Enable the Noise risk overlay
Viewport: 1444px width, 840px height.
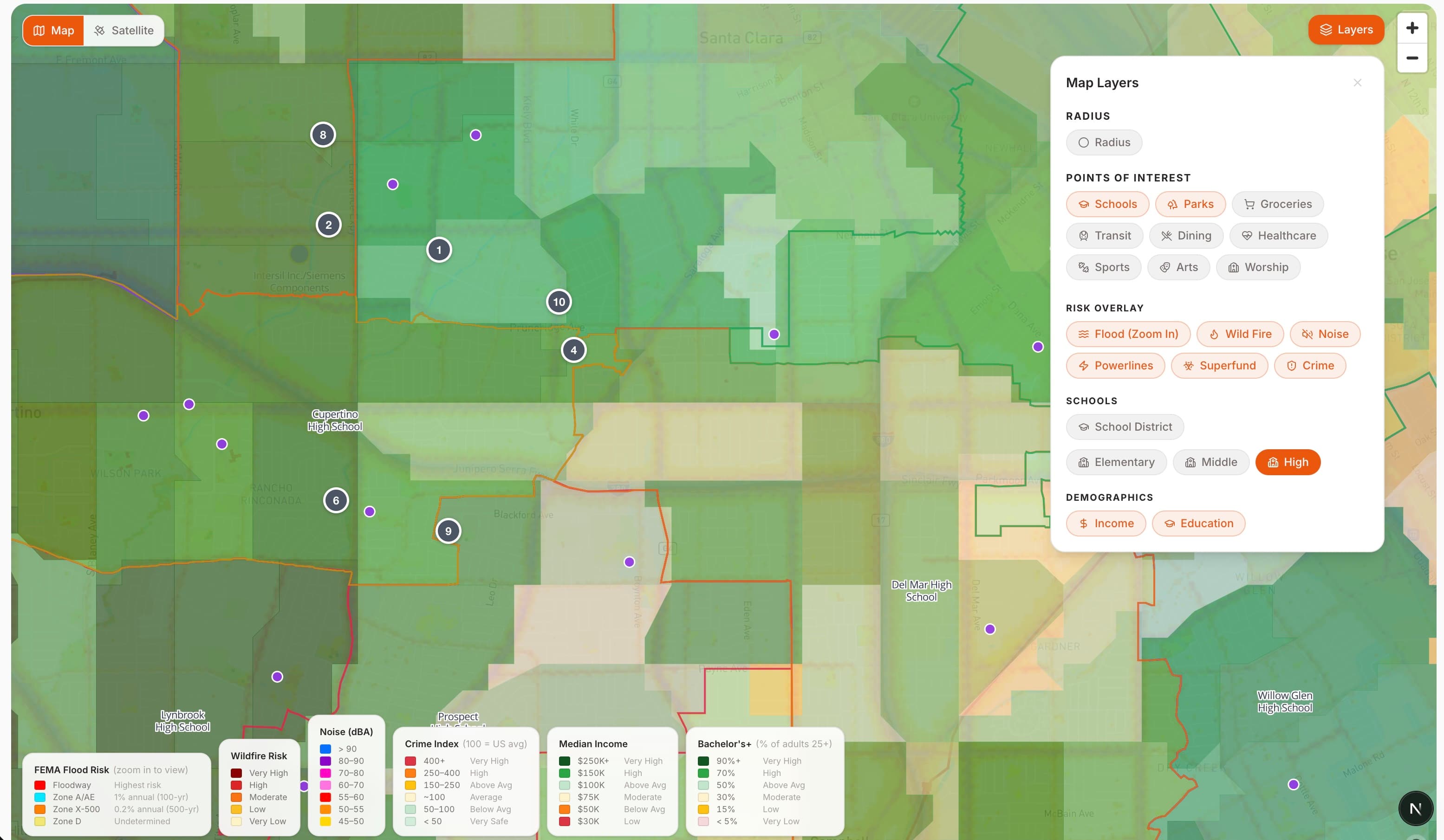click(x=1325, y=334)
